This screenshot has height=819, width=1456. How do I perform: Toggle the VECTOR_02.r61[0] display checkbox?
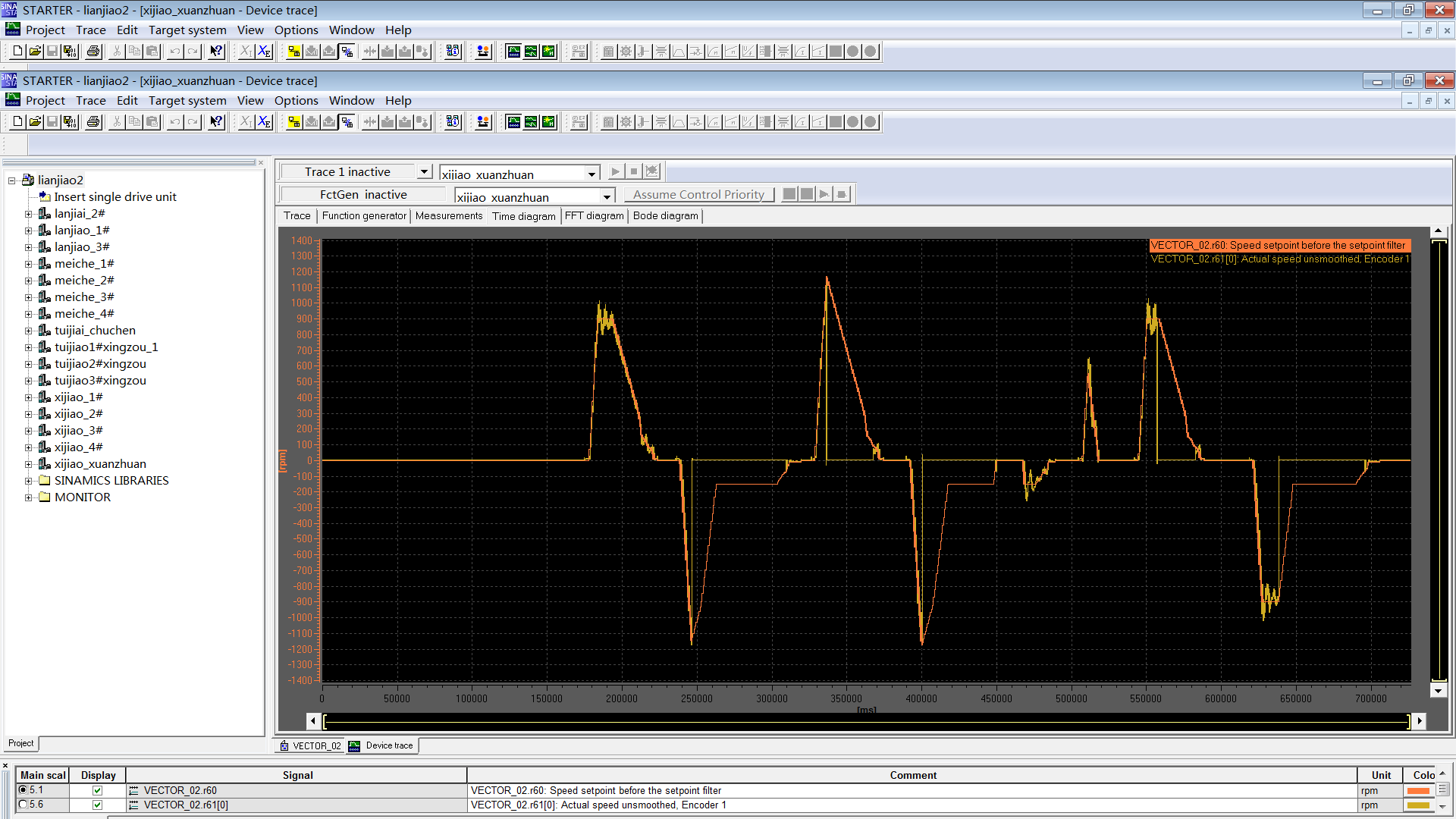click(x=97, y=805)
